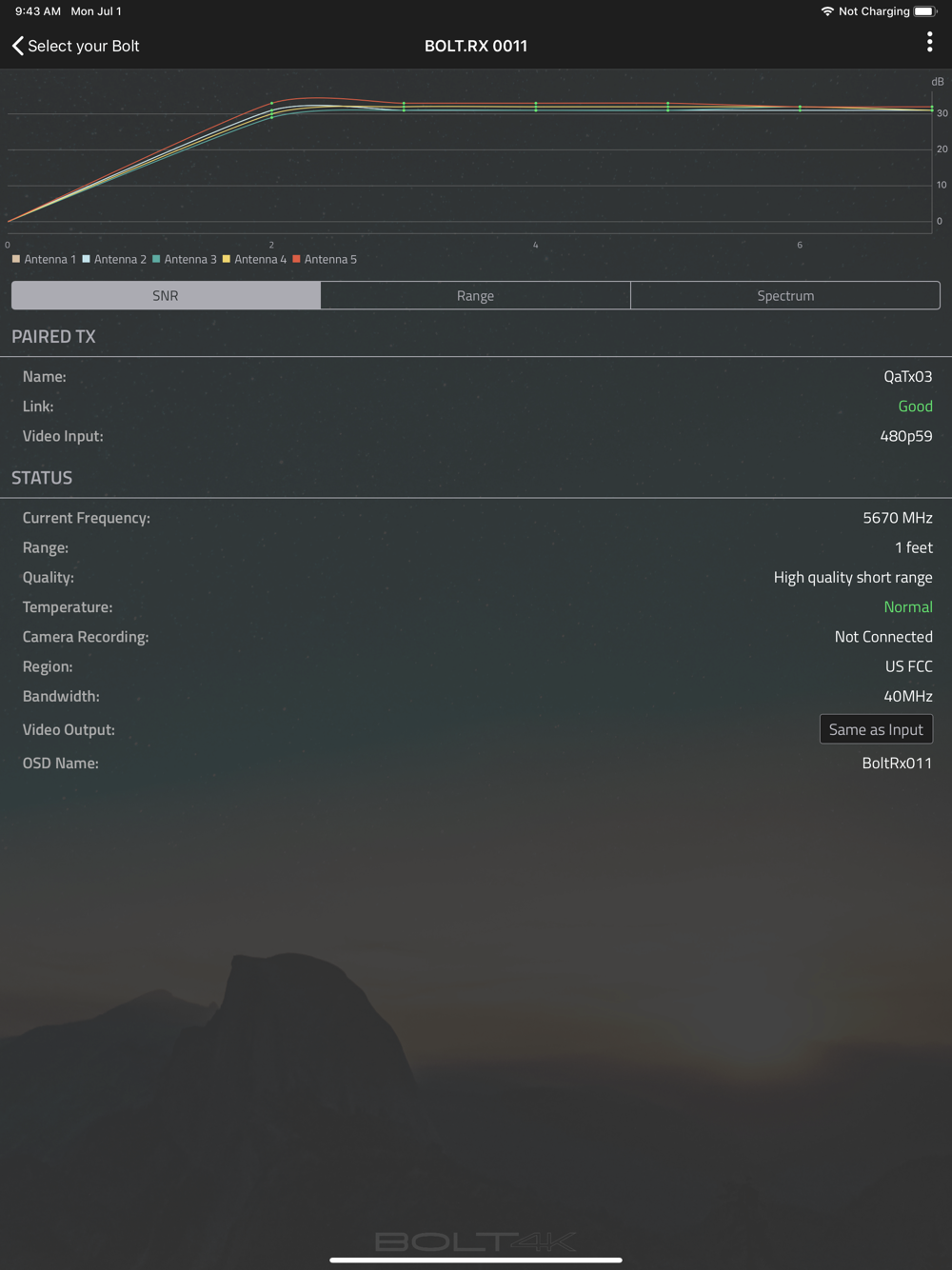The height and width of the screenshot is (1270, 952).
Task: Open the Same as Input video output dropdown
Action: [876, 729]
